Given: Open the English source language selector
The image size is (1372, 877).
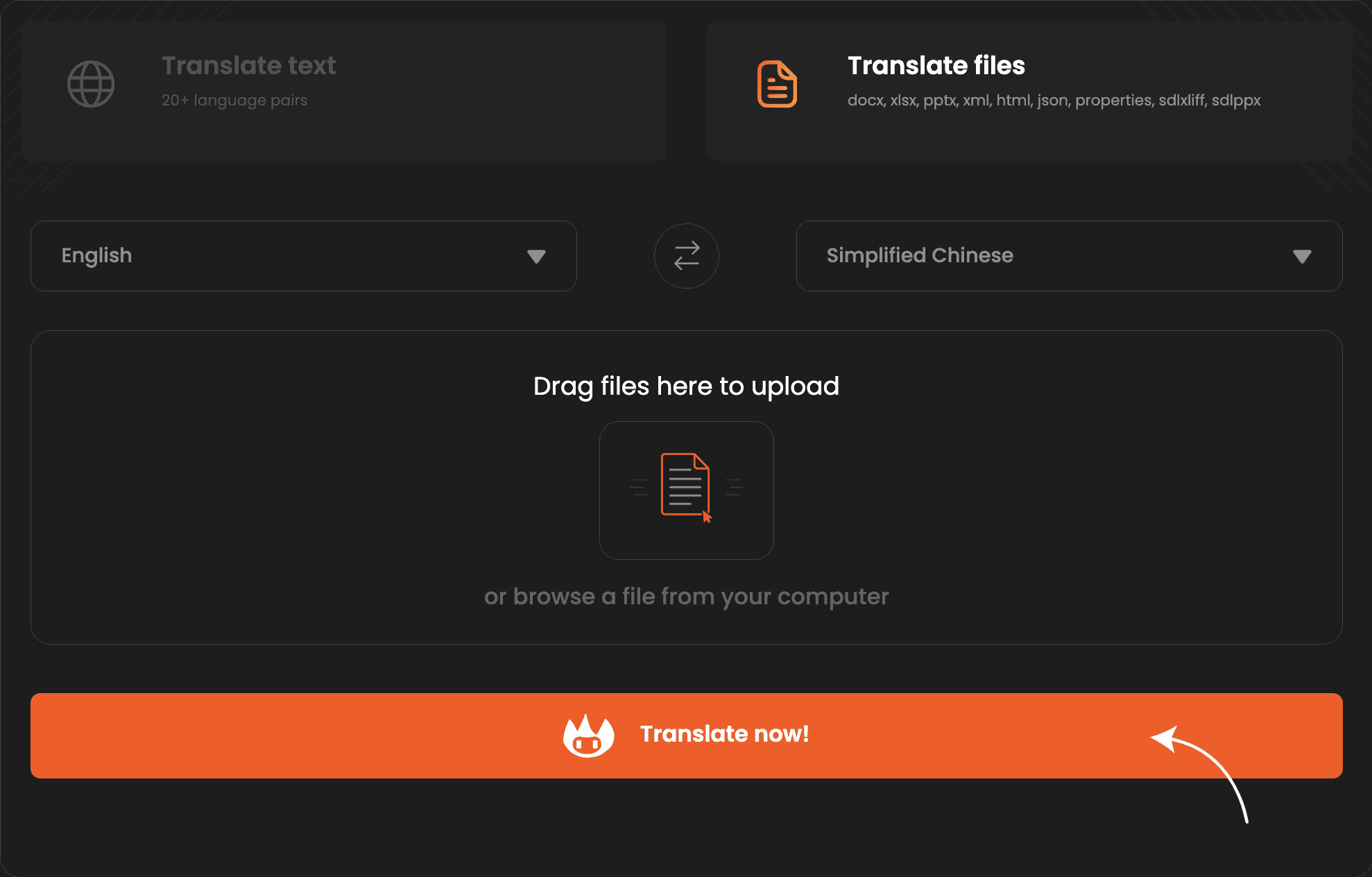Looking at the screenshot, I should click(277, 256).
